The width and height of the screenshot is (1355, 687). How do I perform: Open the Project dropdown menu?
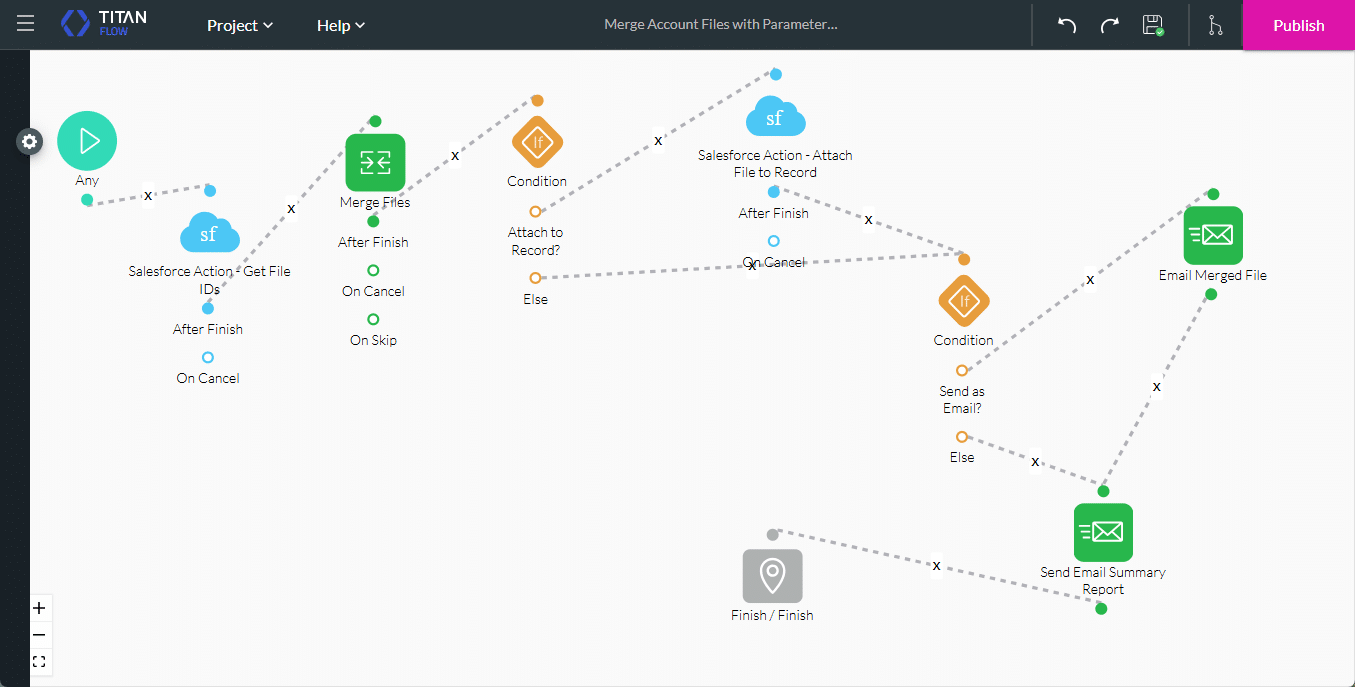pos(240,25)
